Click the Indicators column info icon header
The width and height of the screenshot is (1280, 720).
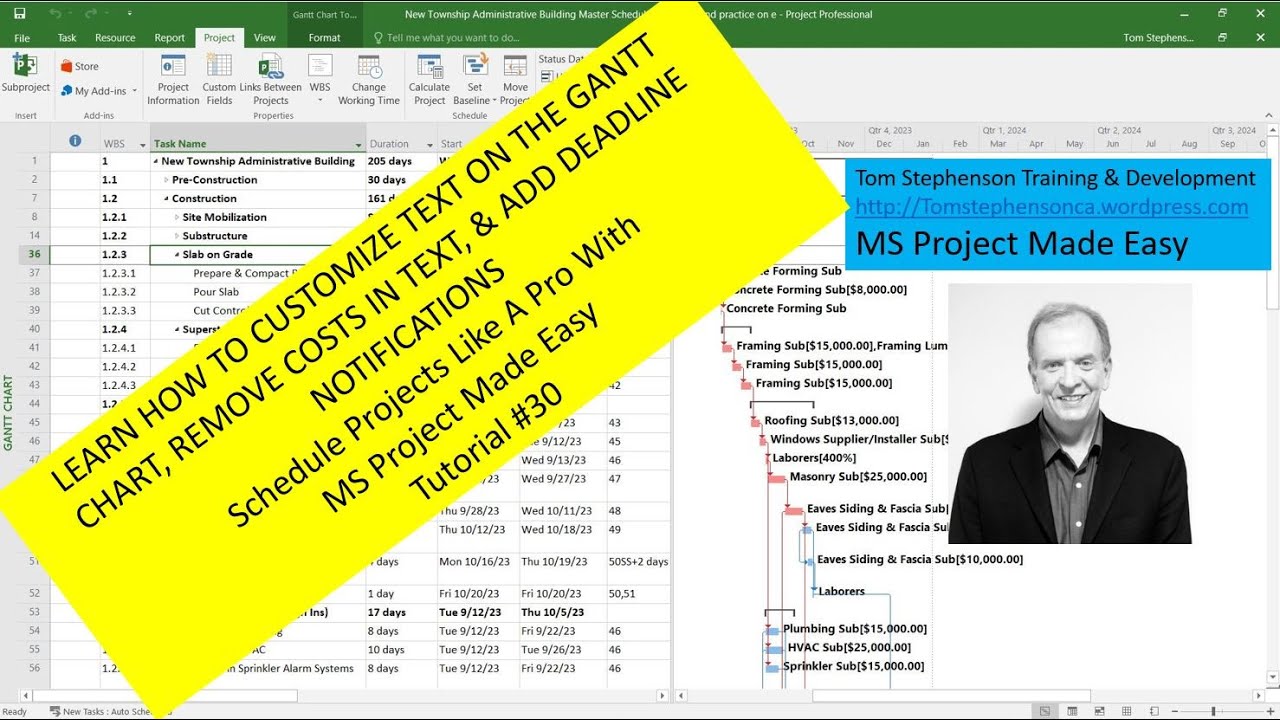click(74, 142)
